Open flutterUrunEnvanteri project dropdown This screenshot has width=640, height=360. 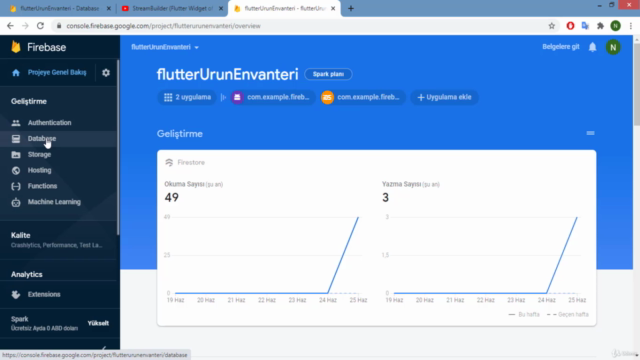coord(165,47)
